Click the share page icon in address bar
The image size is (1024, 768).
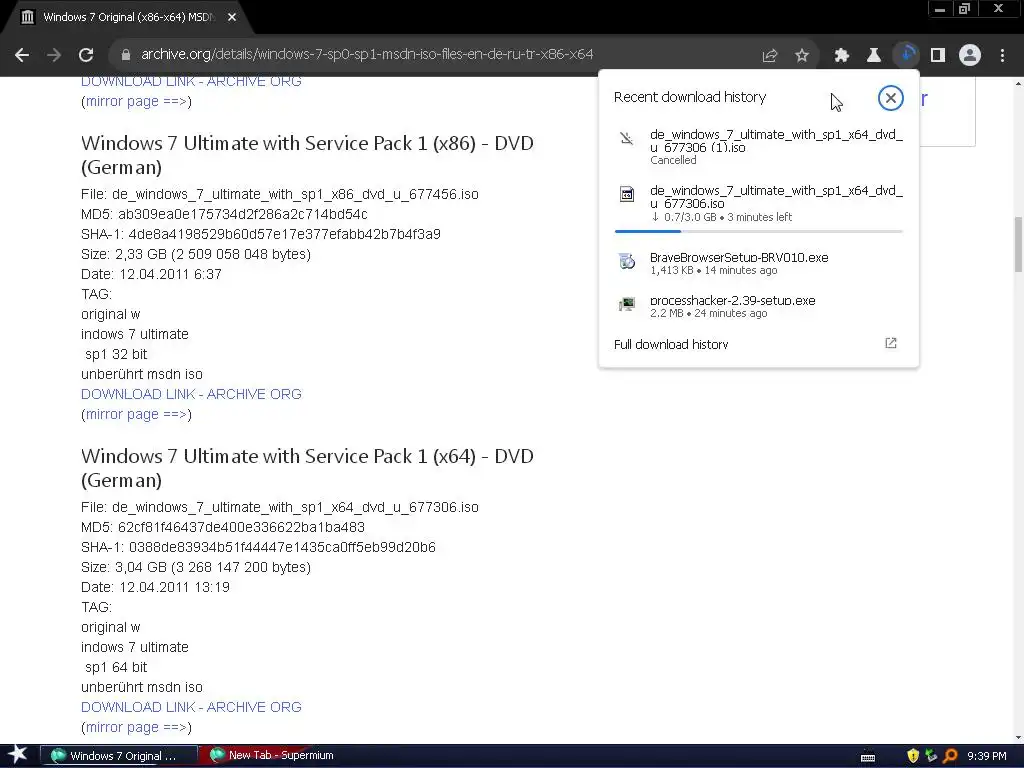tap(770, 56)
